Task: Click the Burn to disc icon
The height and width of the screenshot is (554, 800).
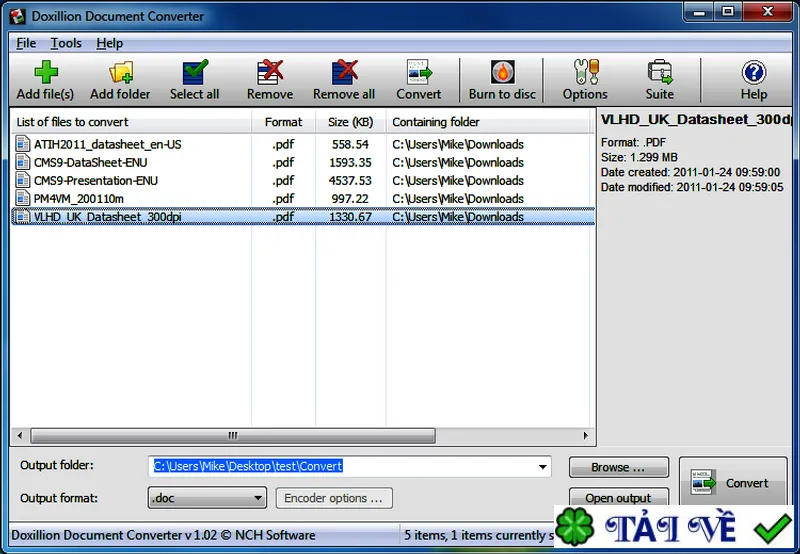Action: pyautogui.click(x=503, y=72)
